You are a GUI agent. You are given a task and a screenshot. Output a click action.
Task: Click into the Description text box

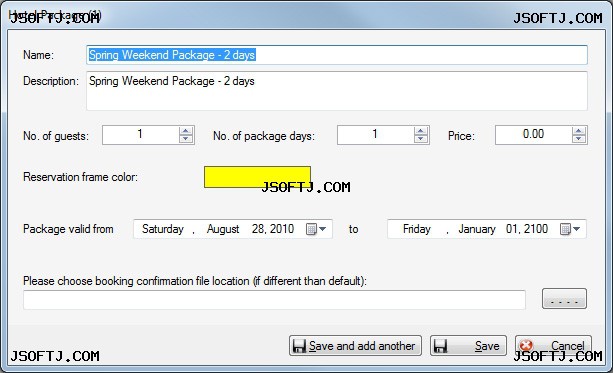click(337, 91)
